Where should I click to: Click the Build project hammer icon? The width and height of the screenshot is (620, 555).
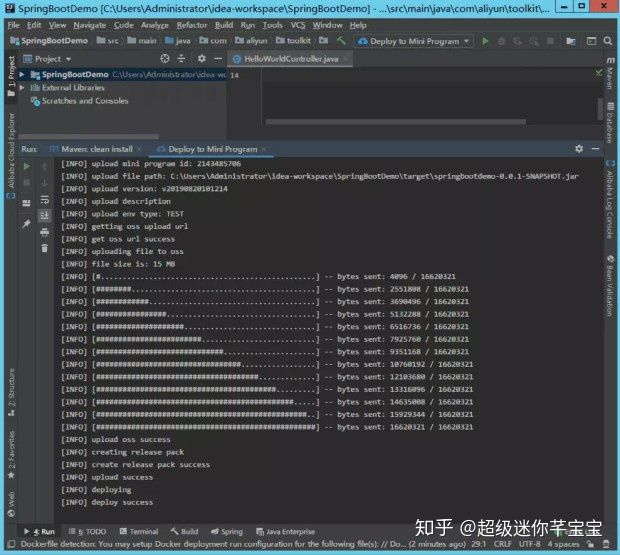coord(341,41)
